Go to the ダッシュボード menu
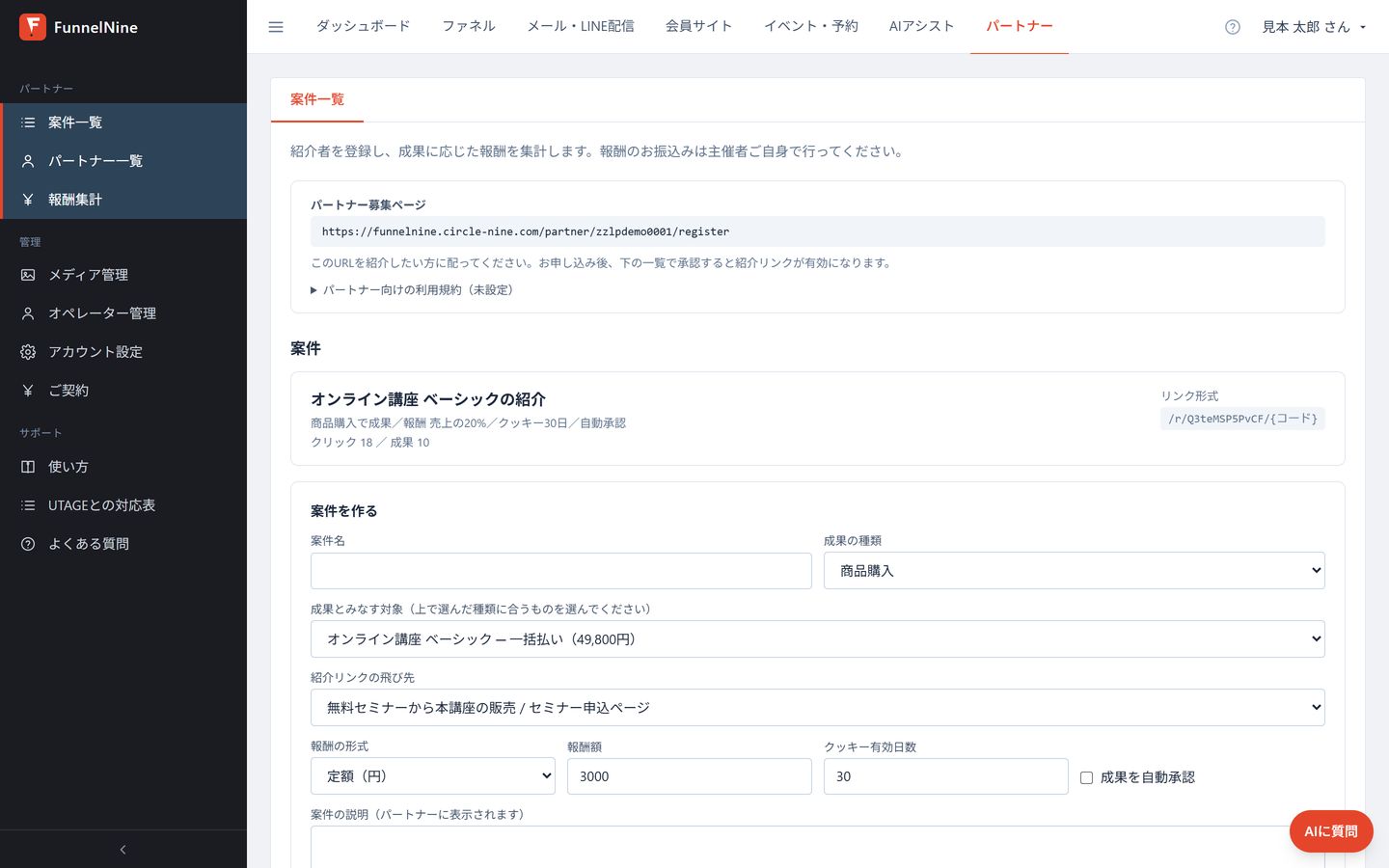 (x=363, y=26)
